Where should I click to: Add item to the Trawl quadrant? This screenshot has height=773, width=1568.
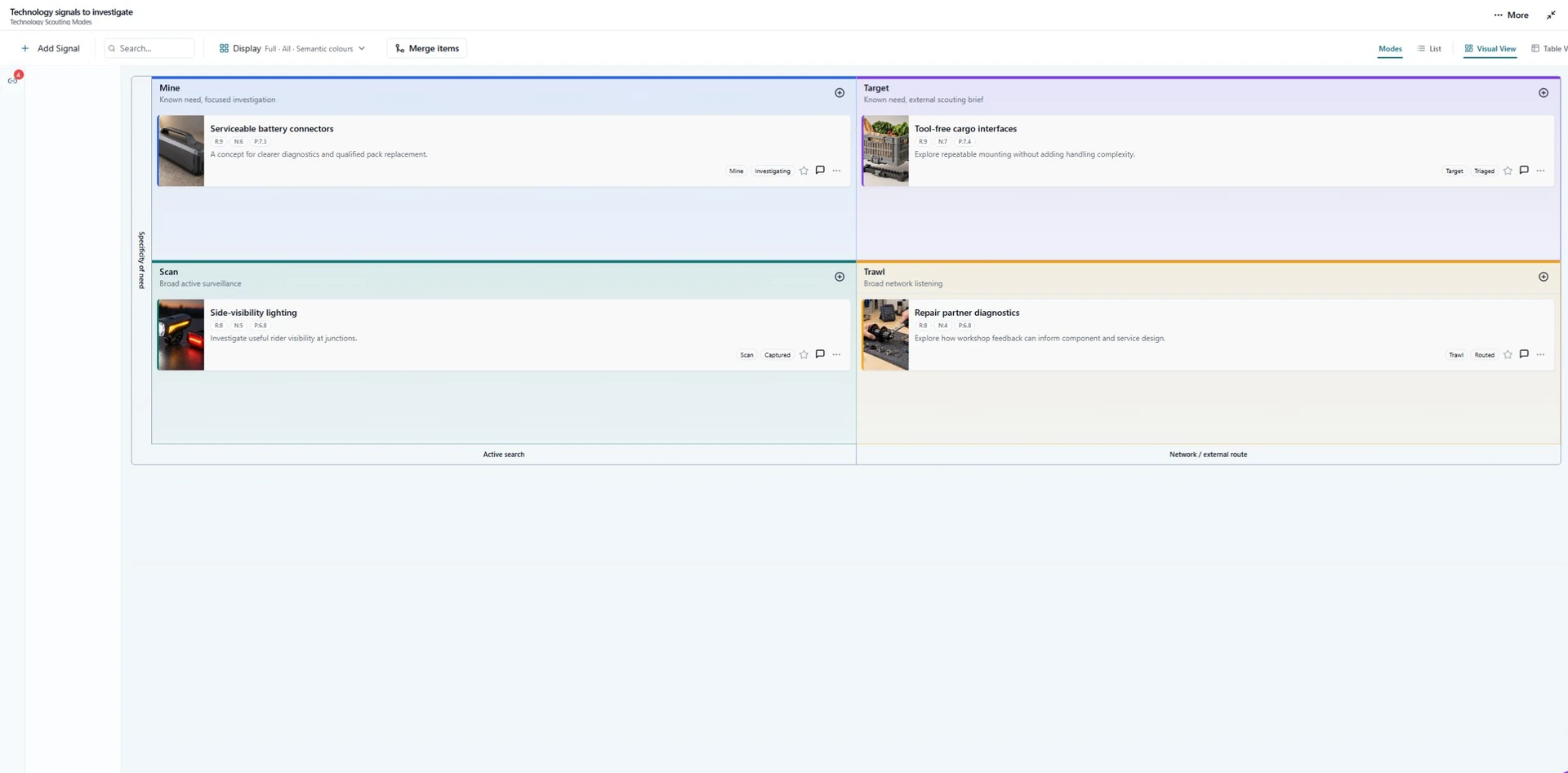(x=1543, y=277)
